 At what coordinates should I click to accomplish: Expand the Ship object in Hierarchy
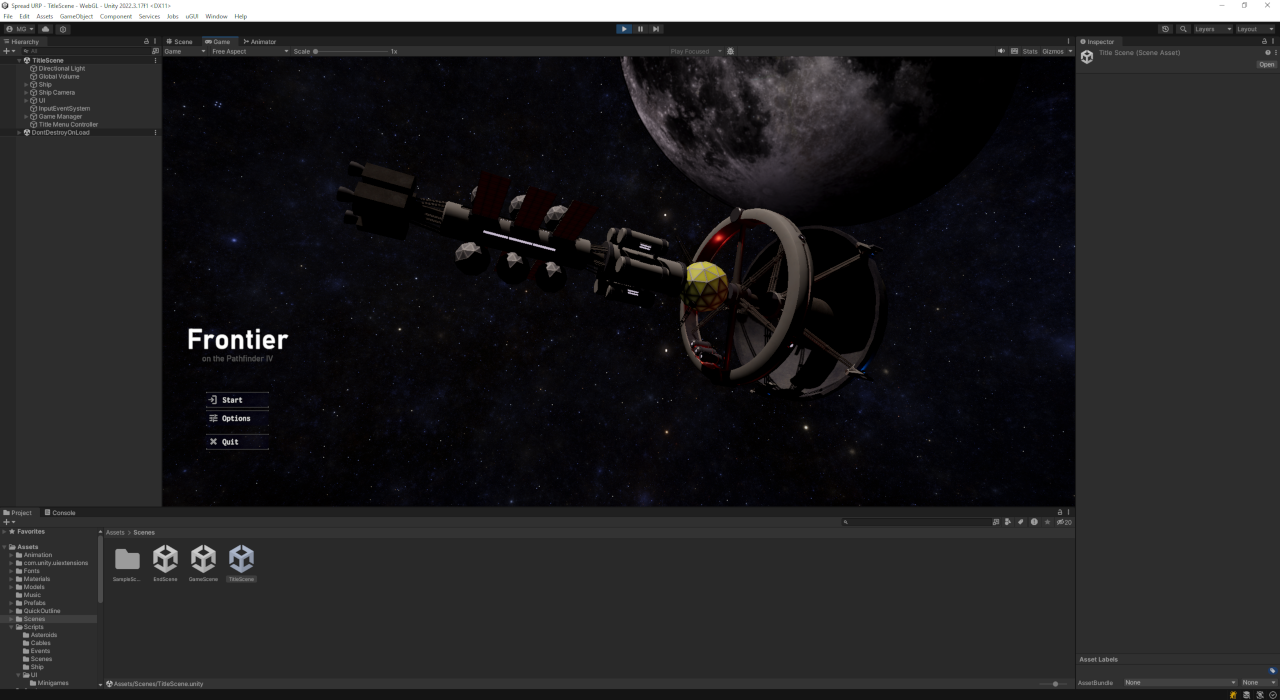coord(27,84)
